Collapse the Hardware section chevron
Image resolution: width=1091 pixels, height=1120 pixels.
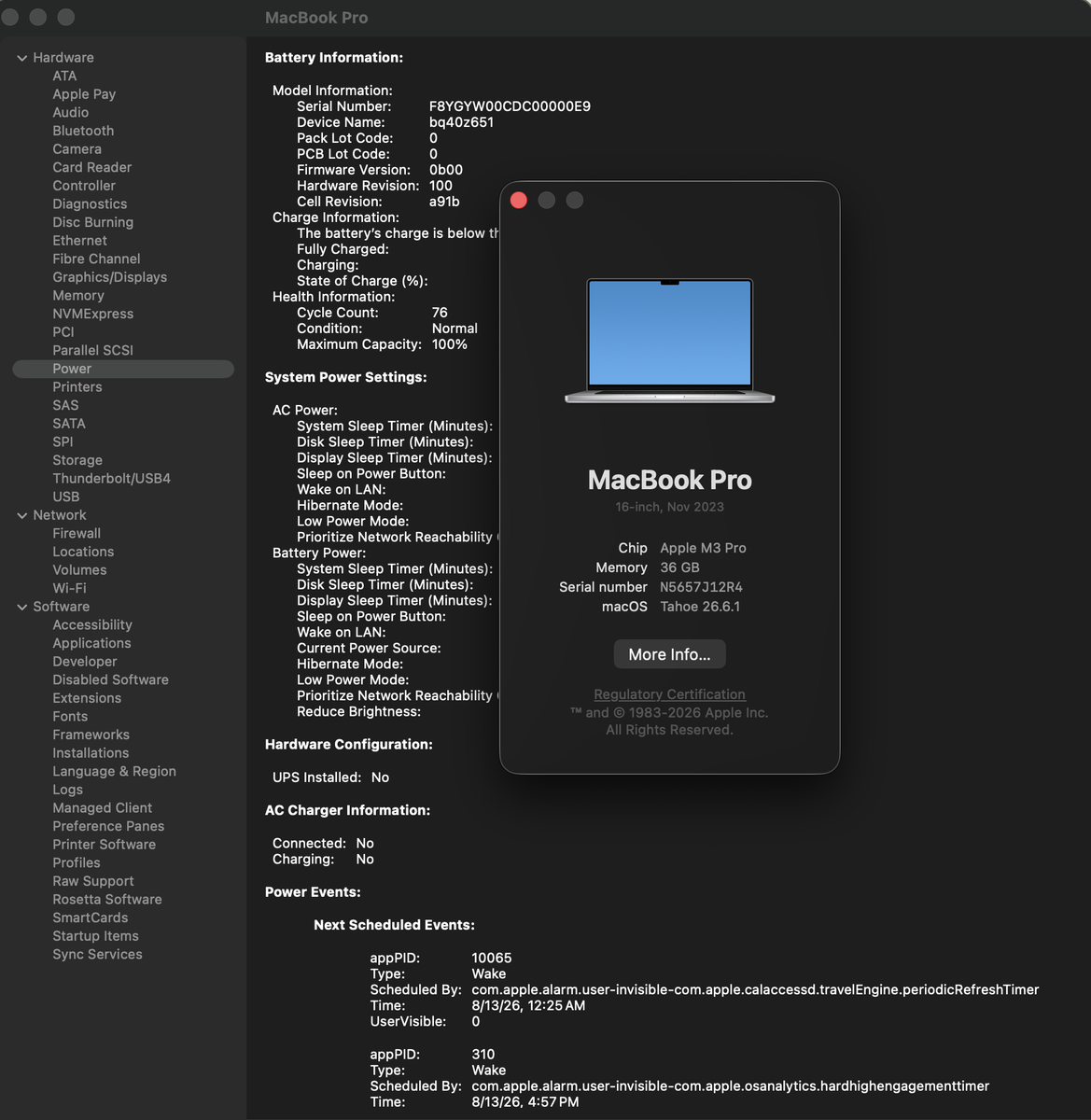coord(21,58)
